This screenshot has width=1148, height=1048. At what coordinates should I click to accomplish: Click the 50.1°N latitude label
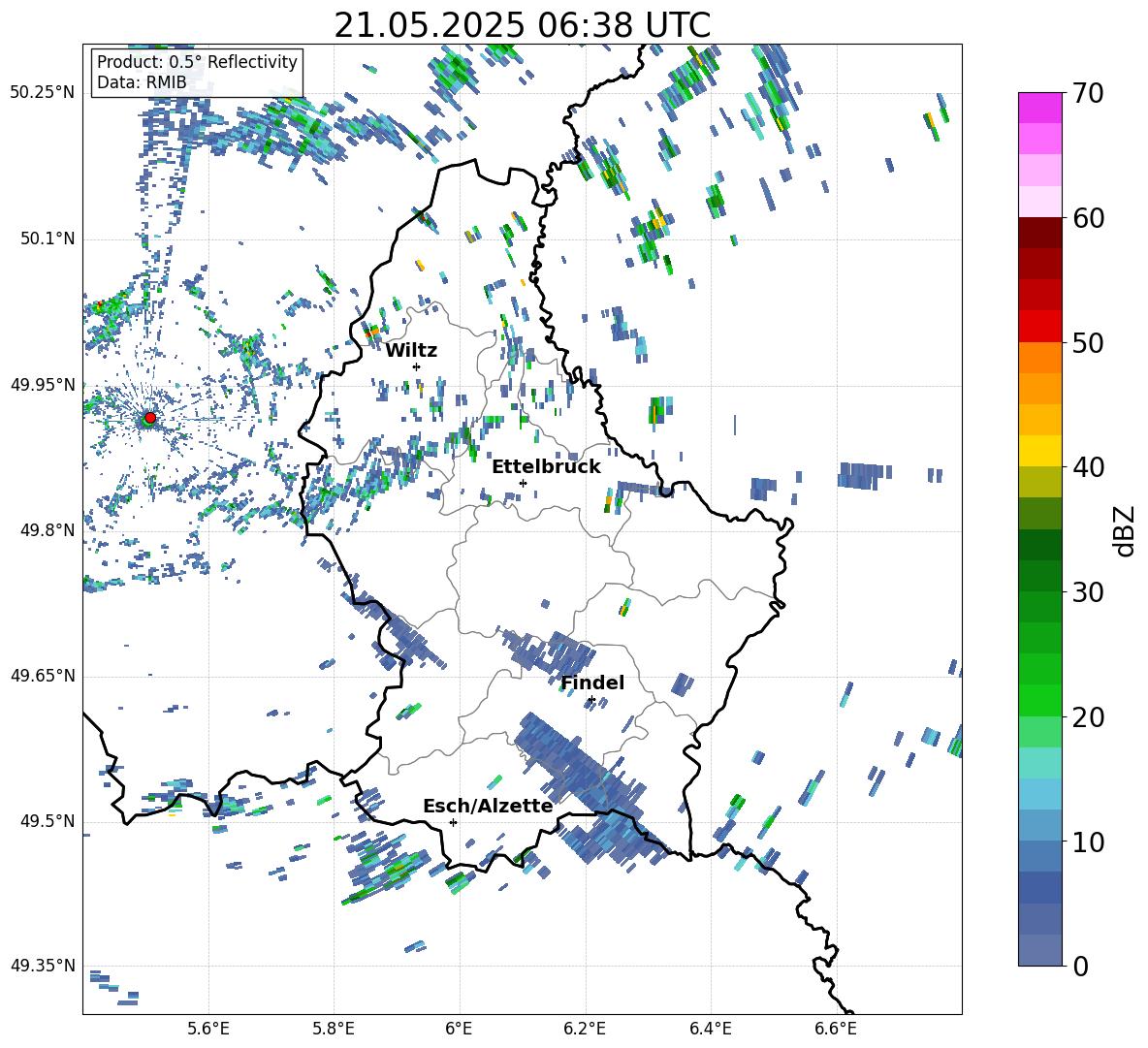coord(47,238)
